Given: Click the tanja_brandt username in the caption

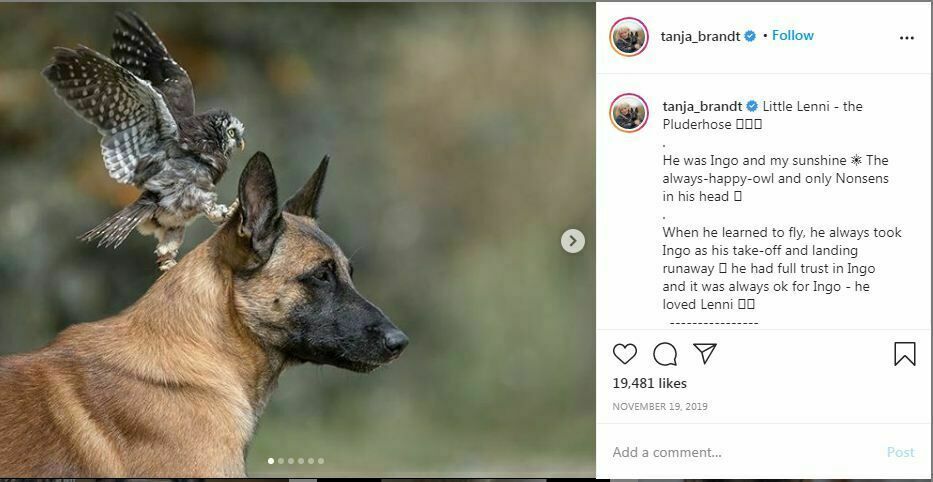Looking at the screenshot, I should click(x=702, y=106).
